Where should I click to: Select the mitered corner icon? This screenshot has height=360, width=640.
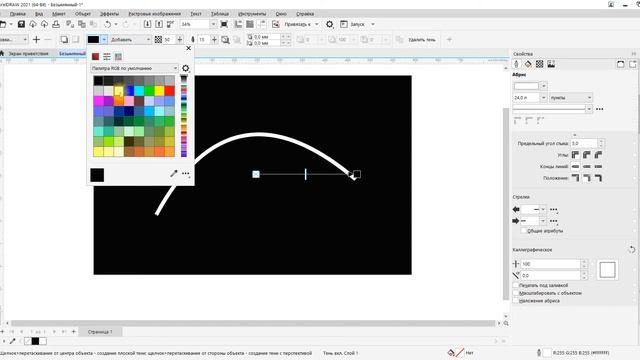(575, 155)
